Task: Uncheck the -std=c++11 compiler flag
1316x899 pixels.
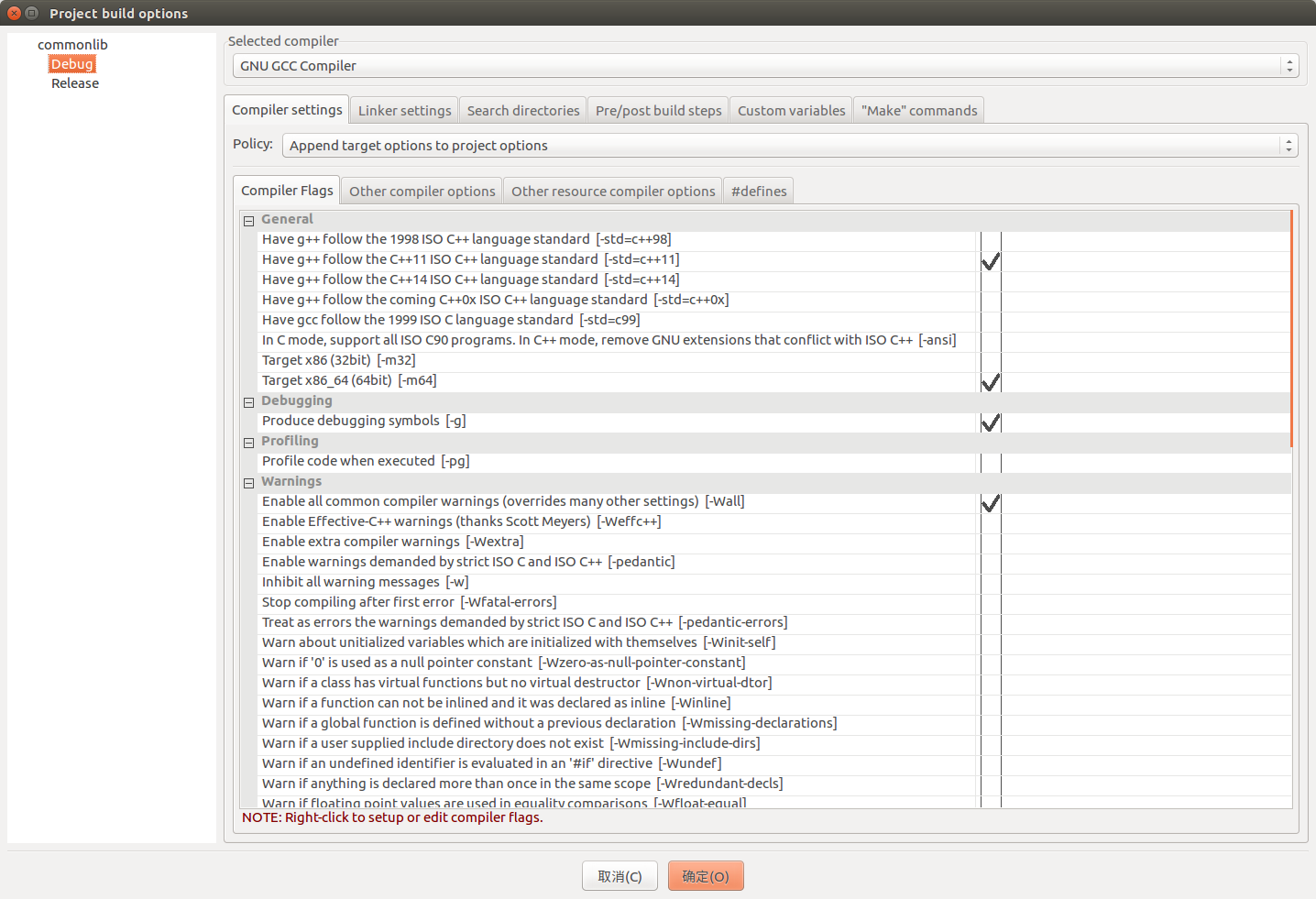Action: coord(990,259)
